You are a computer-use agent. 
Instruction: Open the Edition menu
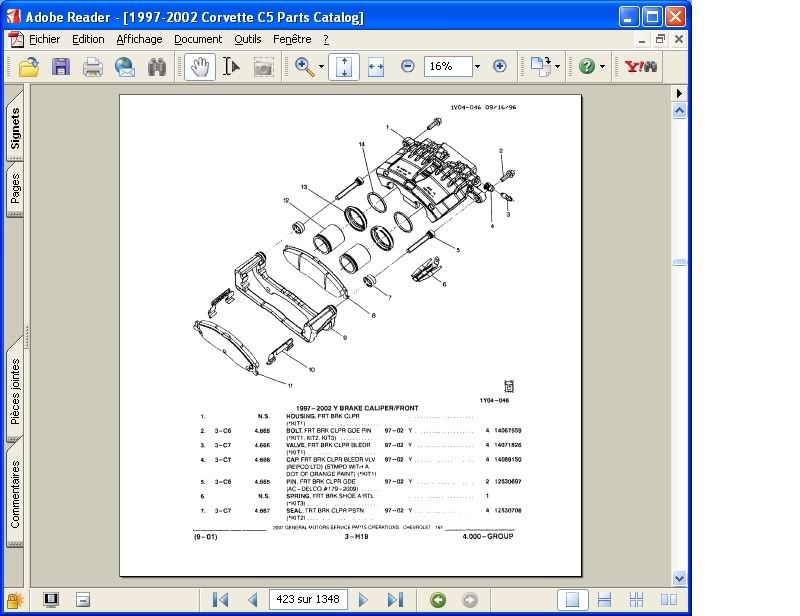tap(88, 39)
